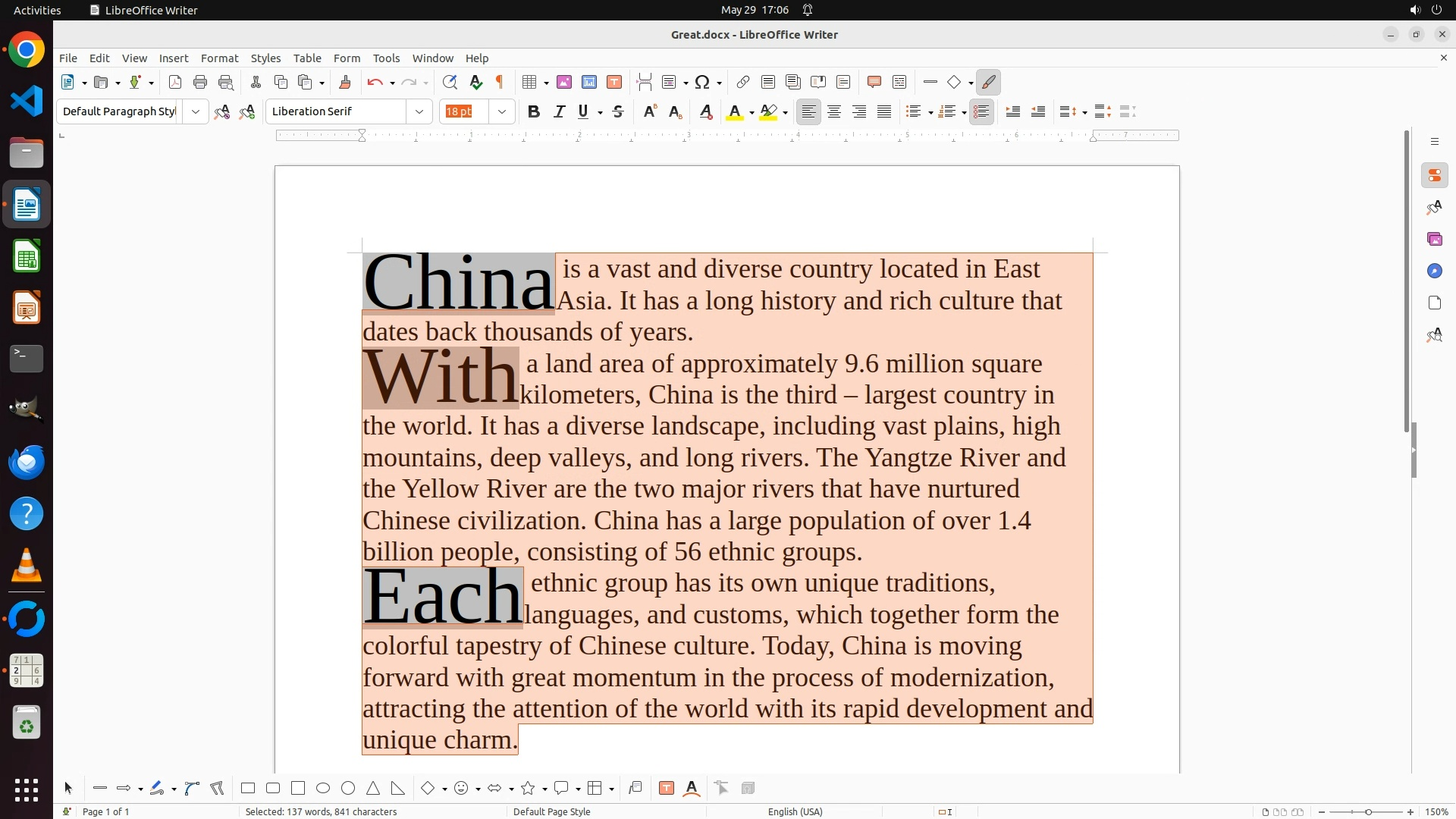This screenshot has width=1456, height=819.
Task: Insert a special character with Omega icon
Action: pos(702,83)
